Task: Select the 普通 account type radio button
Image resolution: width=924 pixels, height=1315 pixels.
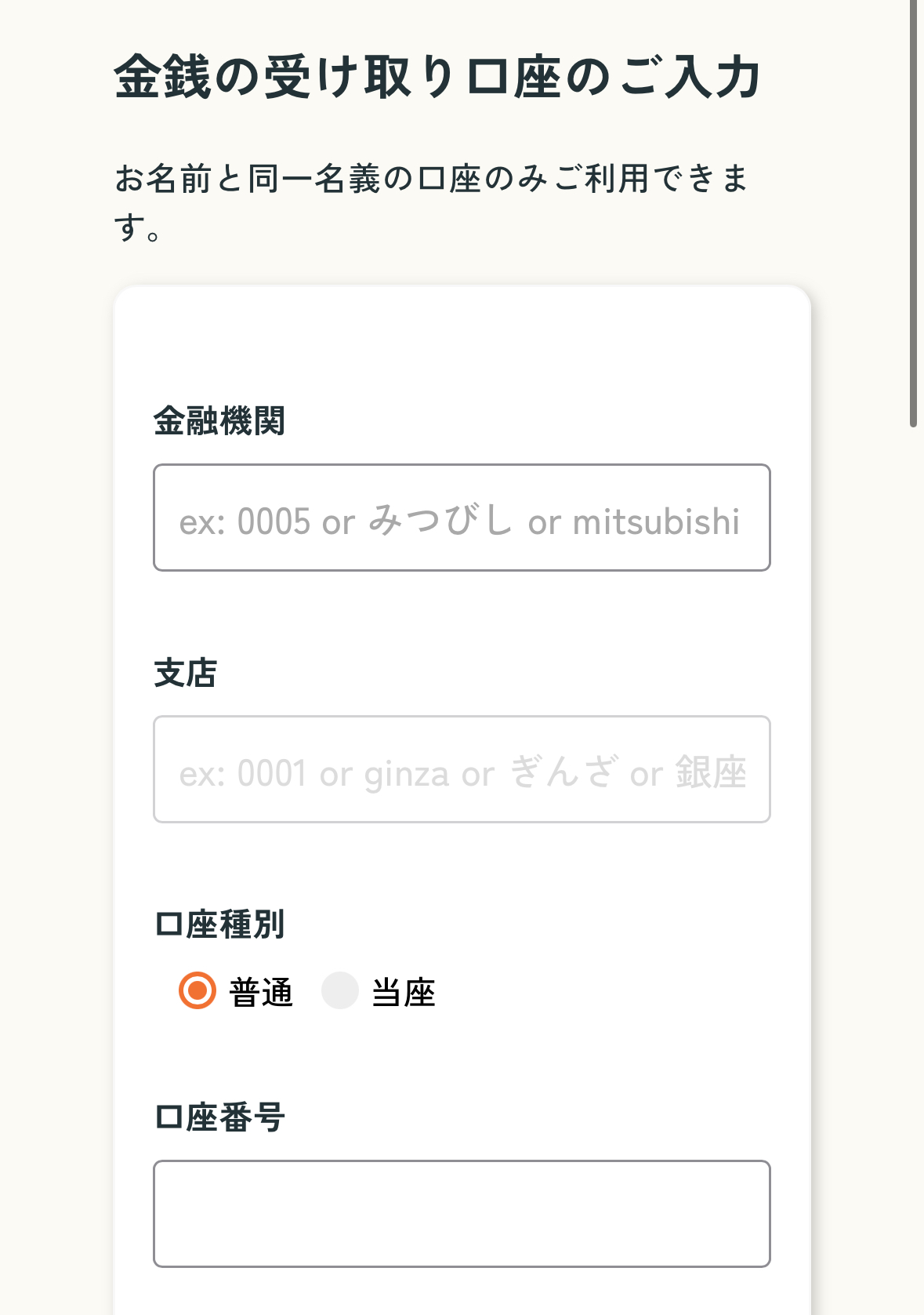Action: (x=197, y=990)
